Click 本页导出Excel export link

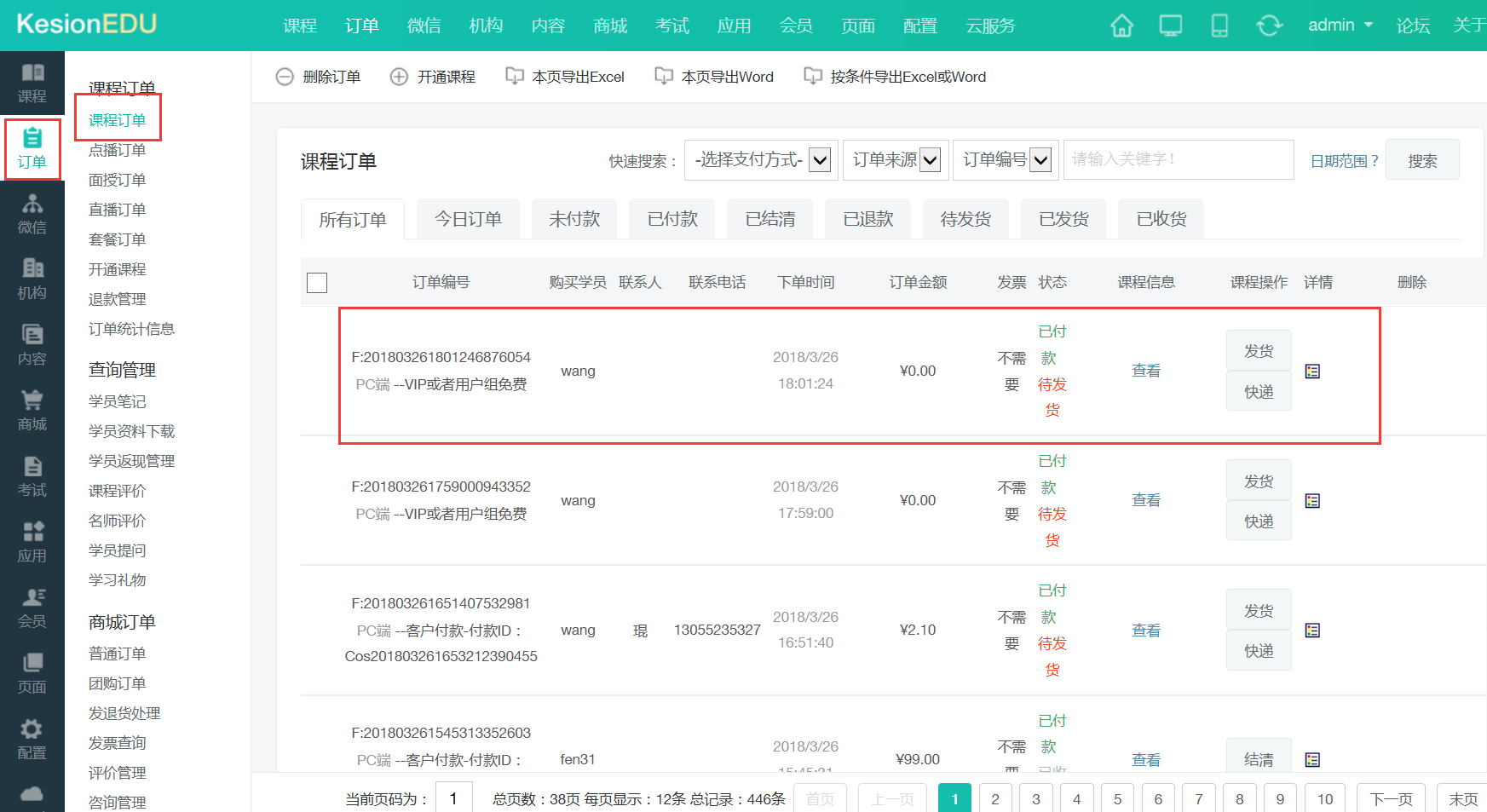tap(566, 77)
